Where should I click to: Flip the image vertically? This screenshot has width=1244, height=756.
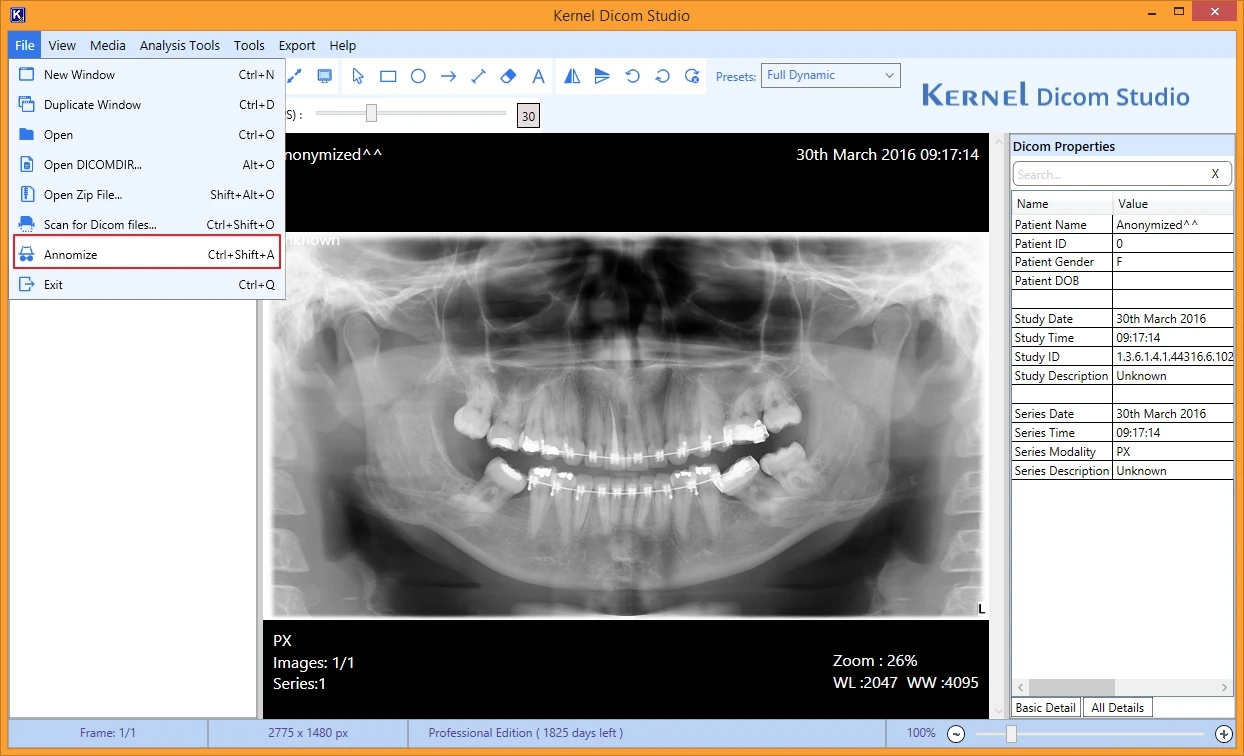602,76
